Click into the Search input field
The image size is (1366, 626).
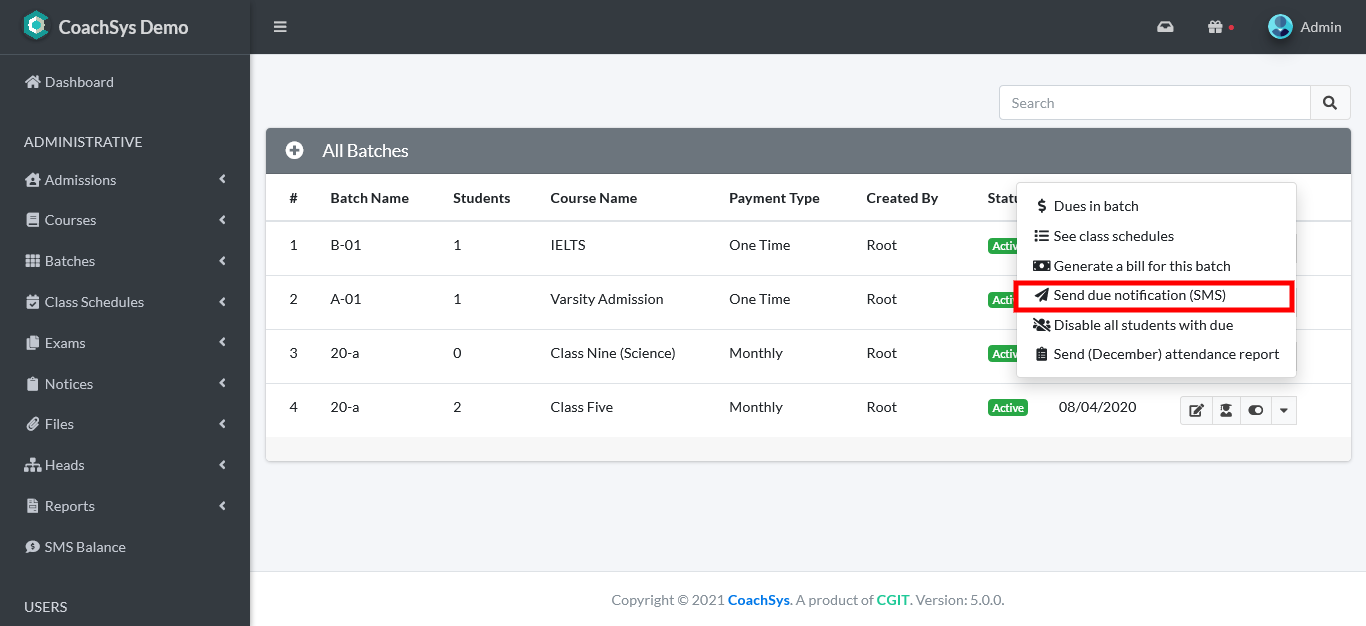tap(1154, 103)
